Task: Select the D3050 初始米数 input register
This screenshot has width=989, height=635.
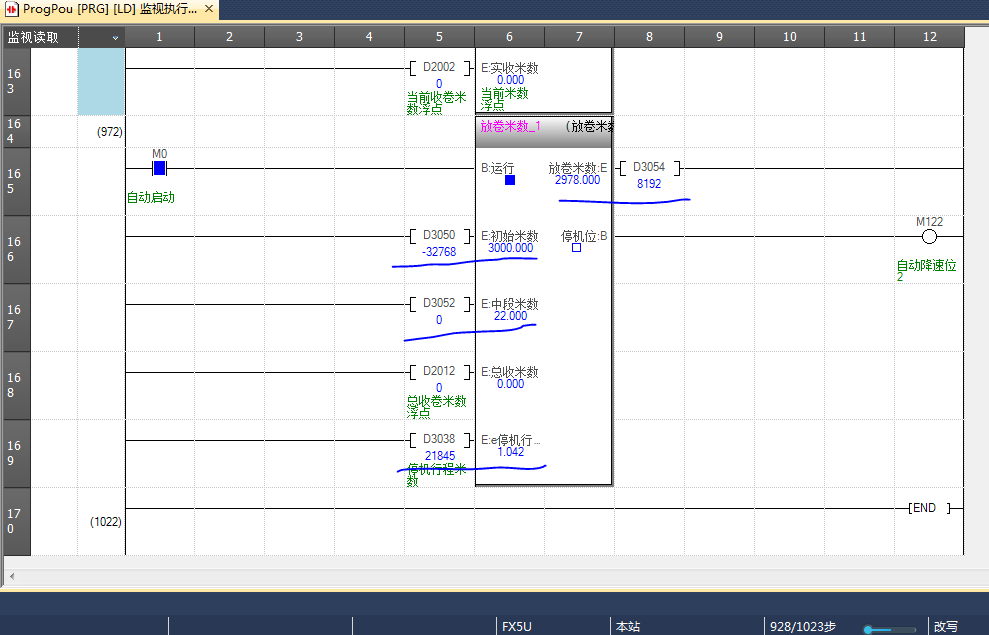Action: pyautogui.click(x=439, y=236)
